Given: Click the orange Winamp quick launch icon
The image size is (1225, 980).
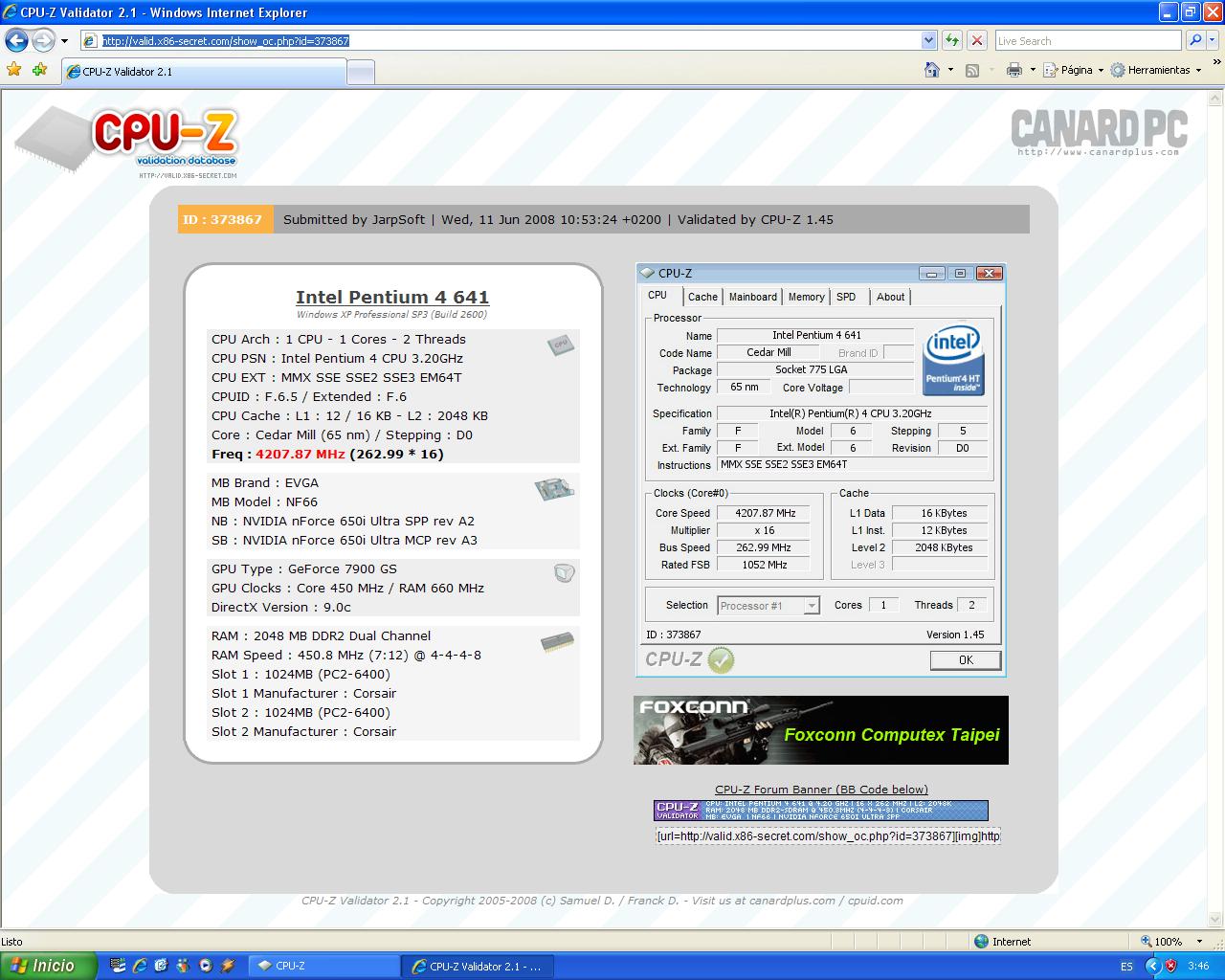Looking at the screenshot, I should coord(227,966).
